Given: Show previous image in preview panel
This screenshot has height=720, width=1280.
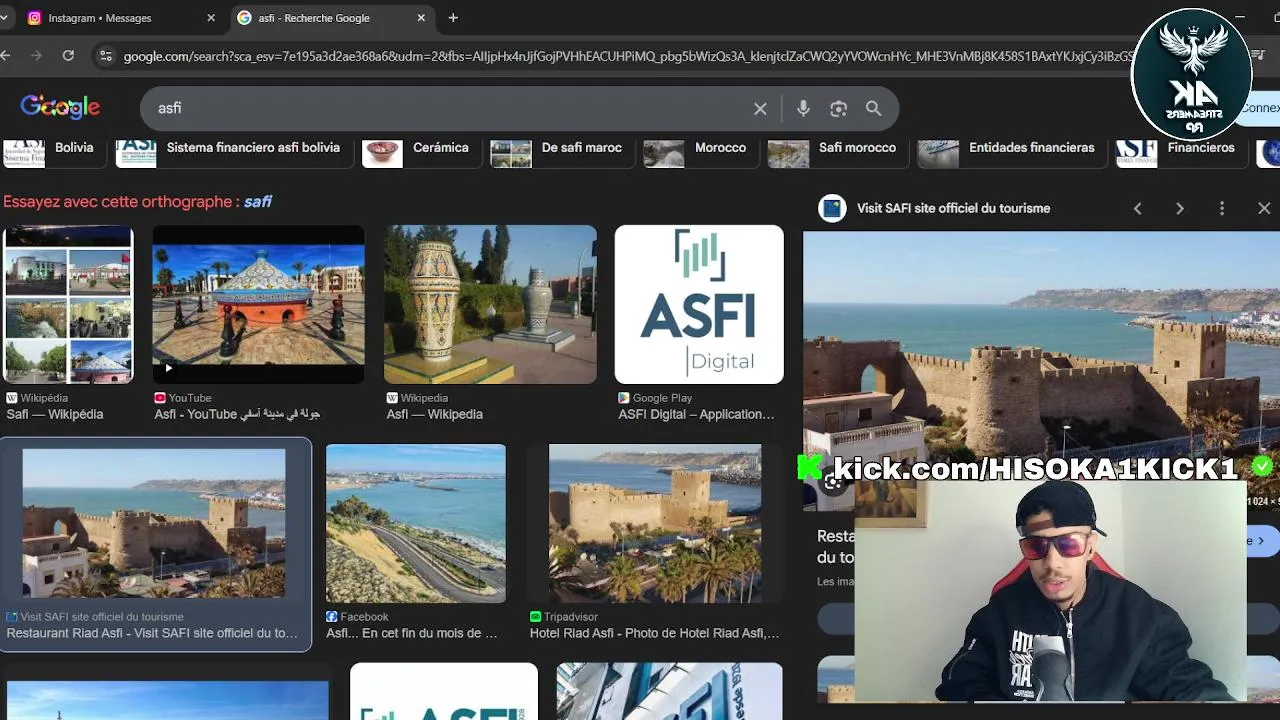Looking at the screenshot, I should click(1137, 208).
